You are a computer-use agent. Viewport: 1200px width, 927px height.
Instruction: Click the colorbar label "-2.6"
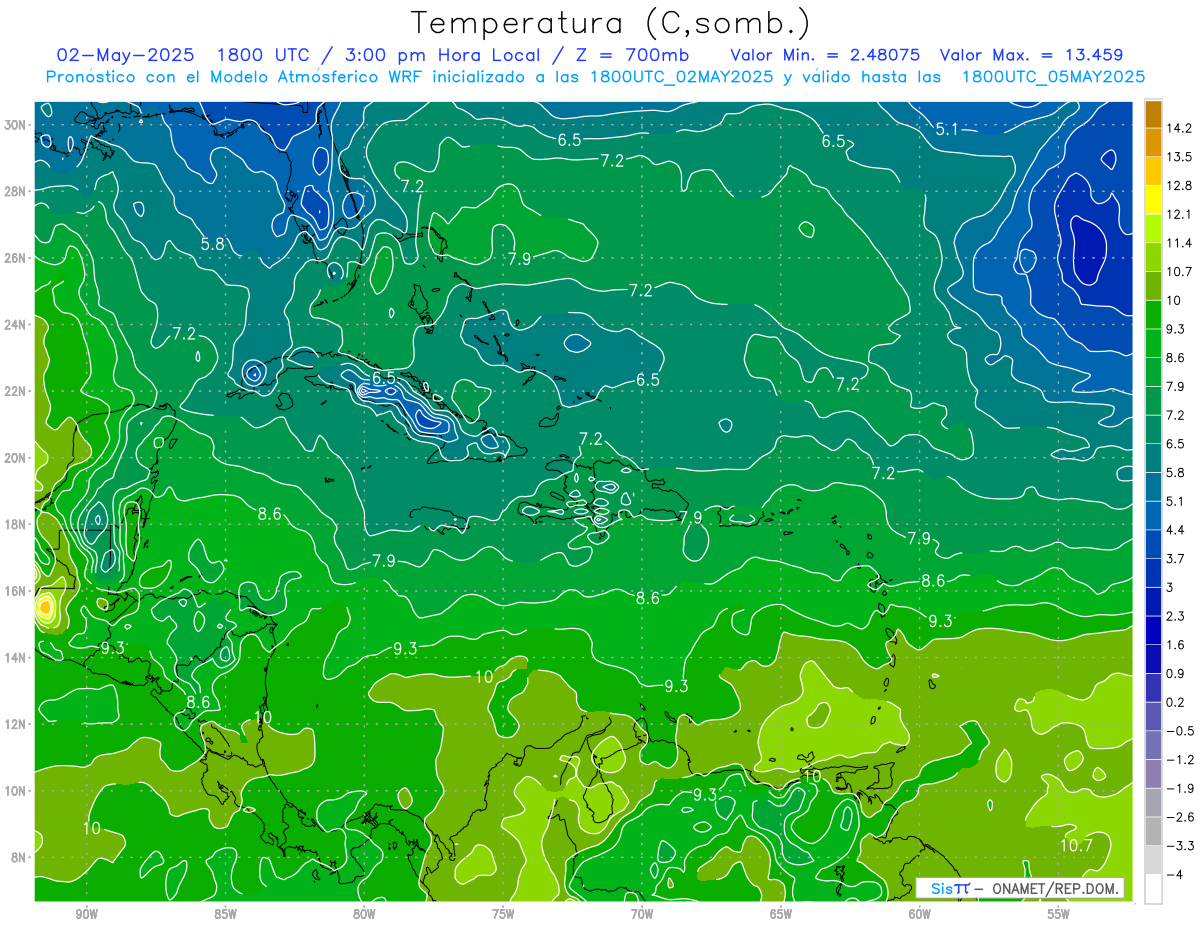click(x=1180, y=817)
